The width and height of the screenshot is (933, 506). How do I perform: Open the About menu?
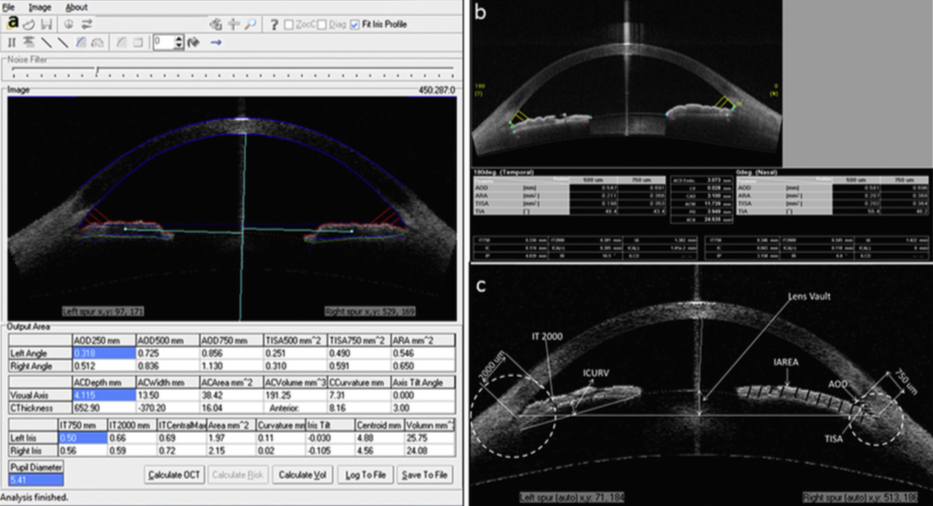pos(76,7)
